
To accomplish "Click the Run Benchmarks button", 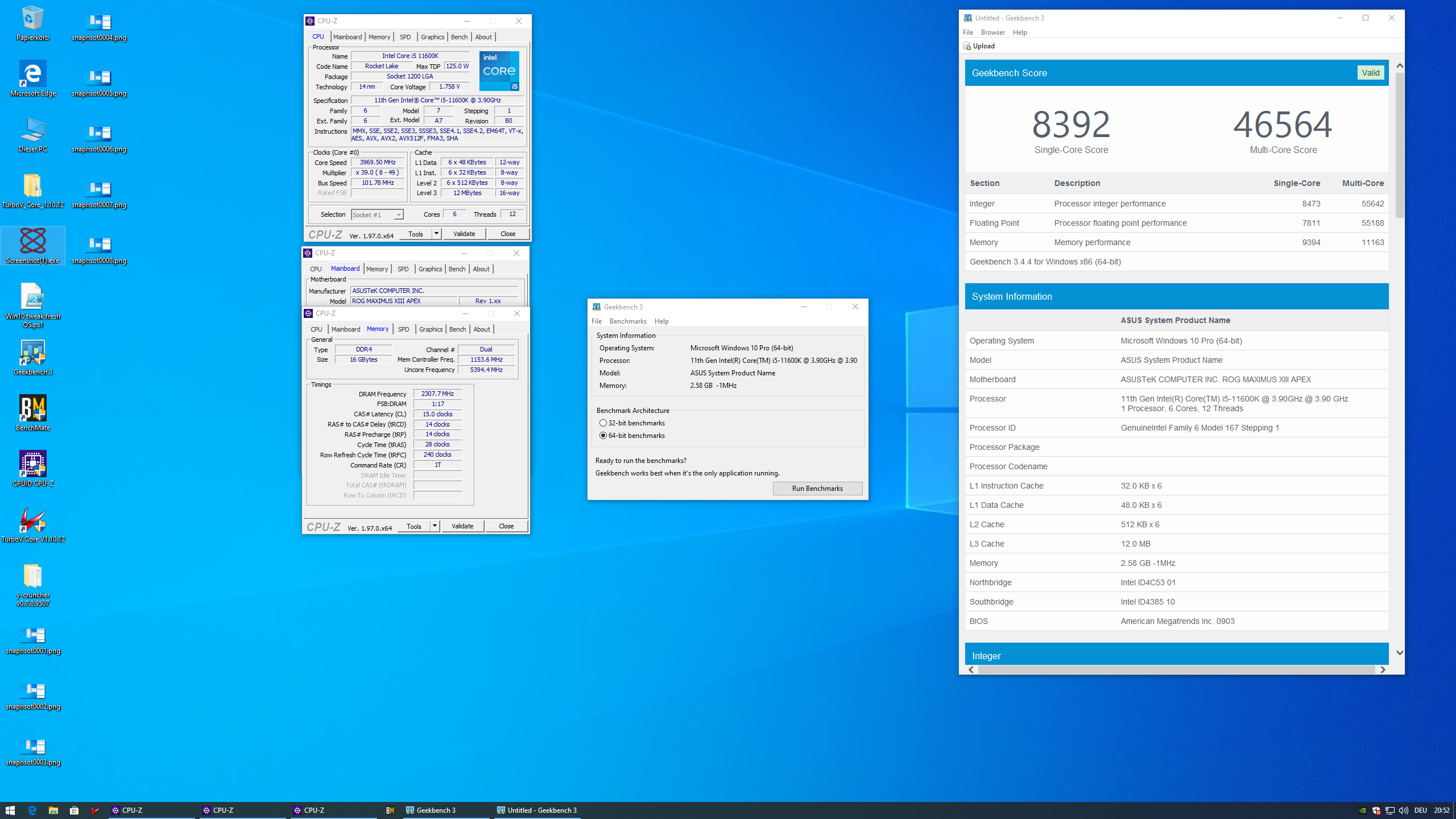I will tap(817, 489).
